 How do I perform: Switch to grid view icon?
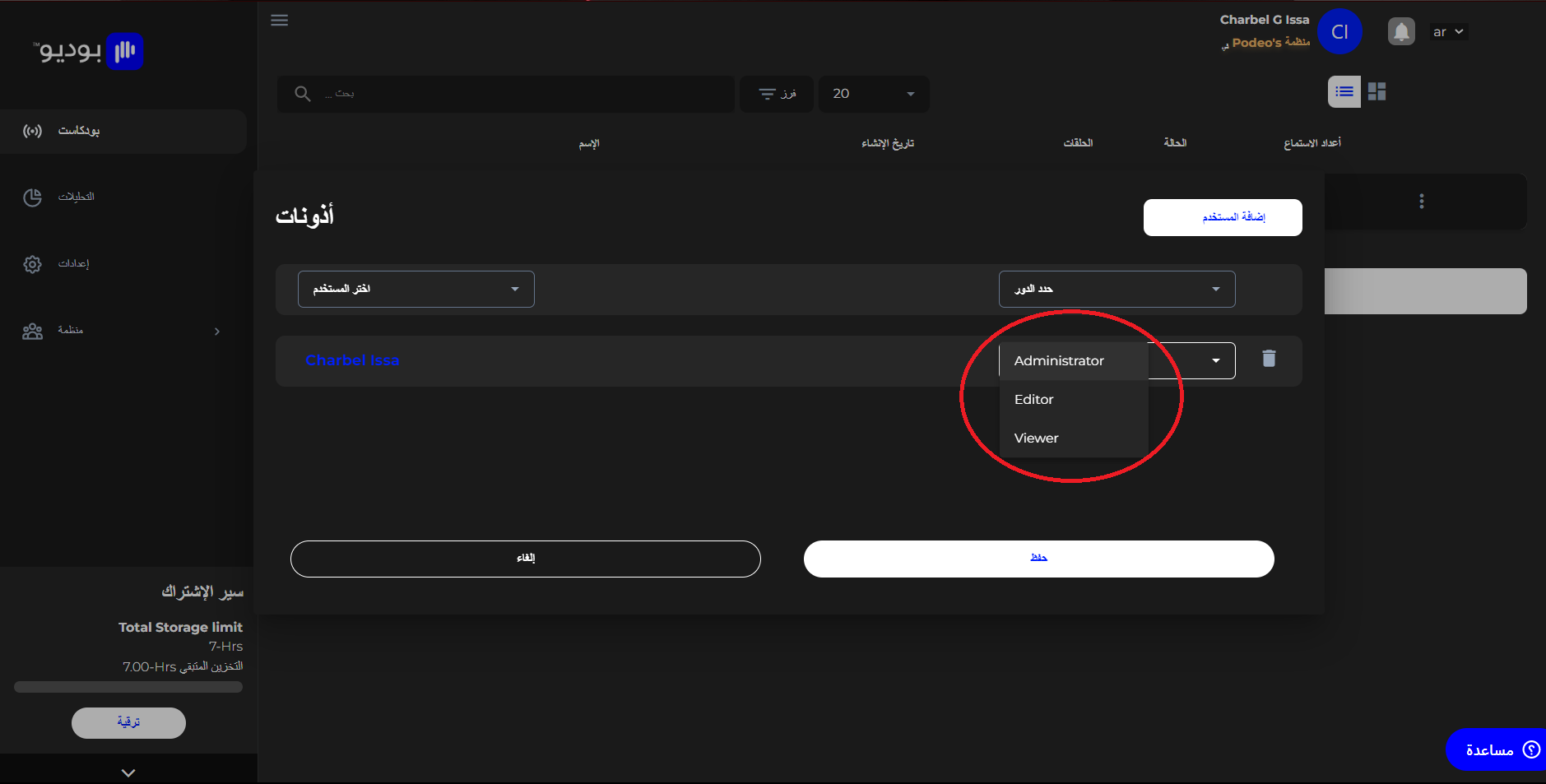tap(1377, 91)
